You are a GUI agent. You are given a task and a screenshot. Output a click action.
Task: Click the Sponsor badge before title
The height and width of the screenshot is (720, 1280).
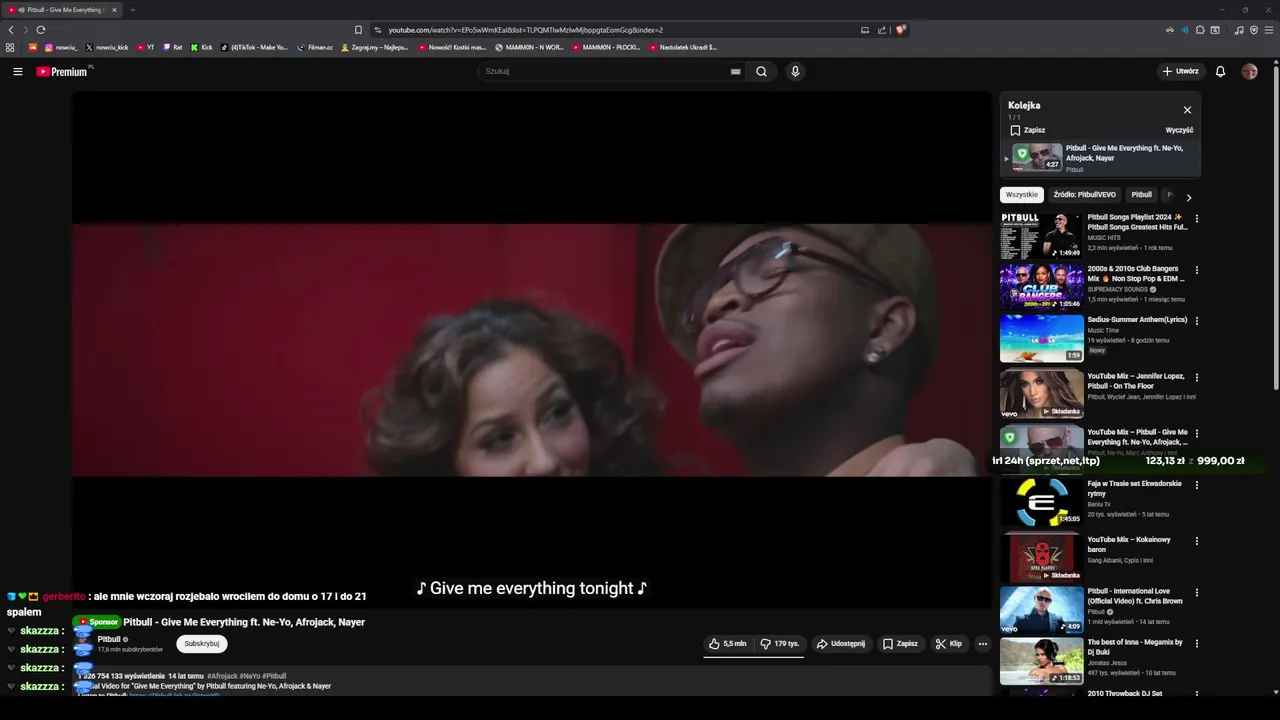tap(99, 622)
